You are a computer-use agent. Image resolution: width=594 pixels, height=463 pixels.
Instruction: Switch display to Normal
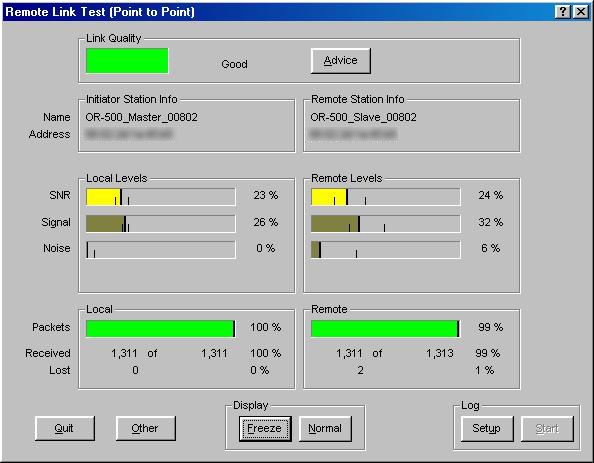click(325, 429)
